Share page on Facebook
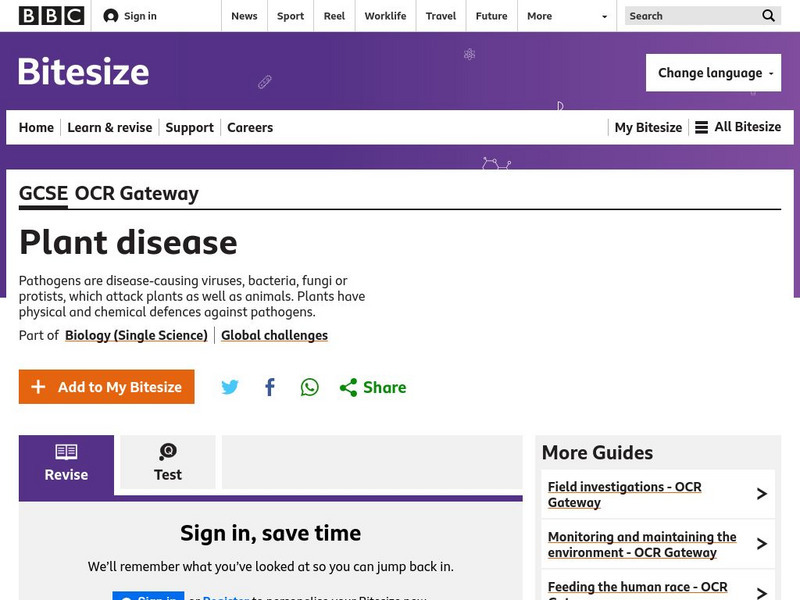Screen dimensions: 800x600 (270, 387)
